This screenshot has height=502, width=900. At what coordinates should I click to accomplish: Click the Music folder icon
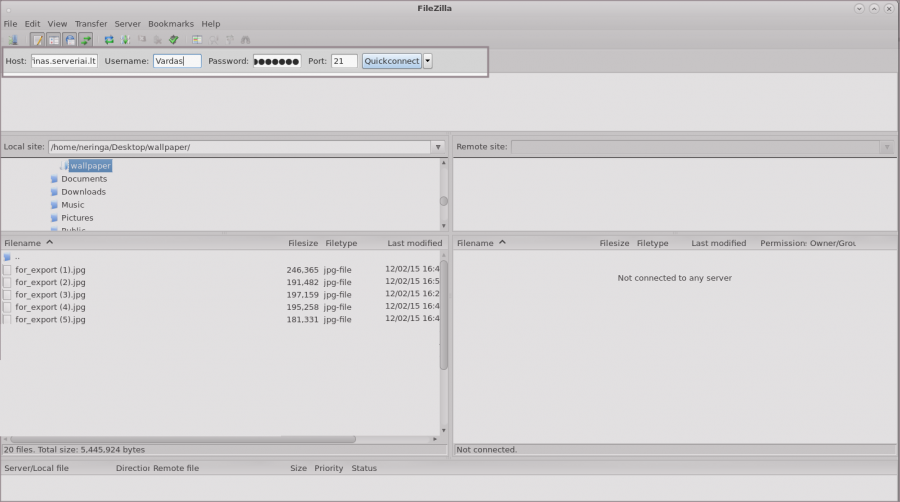pyautogui.click(x=54, y=205)
